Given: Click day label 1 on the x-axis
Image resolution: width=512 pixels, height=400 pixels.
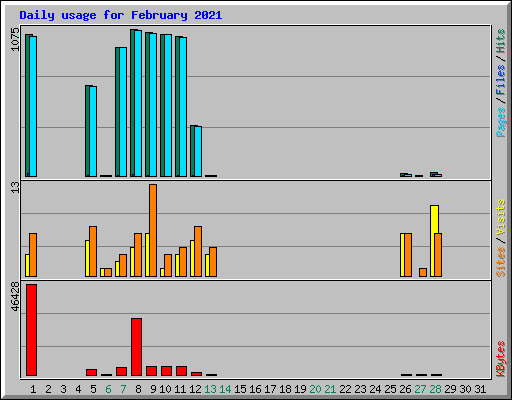Looking at the screenshot, I should [x=33, y=389].
